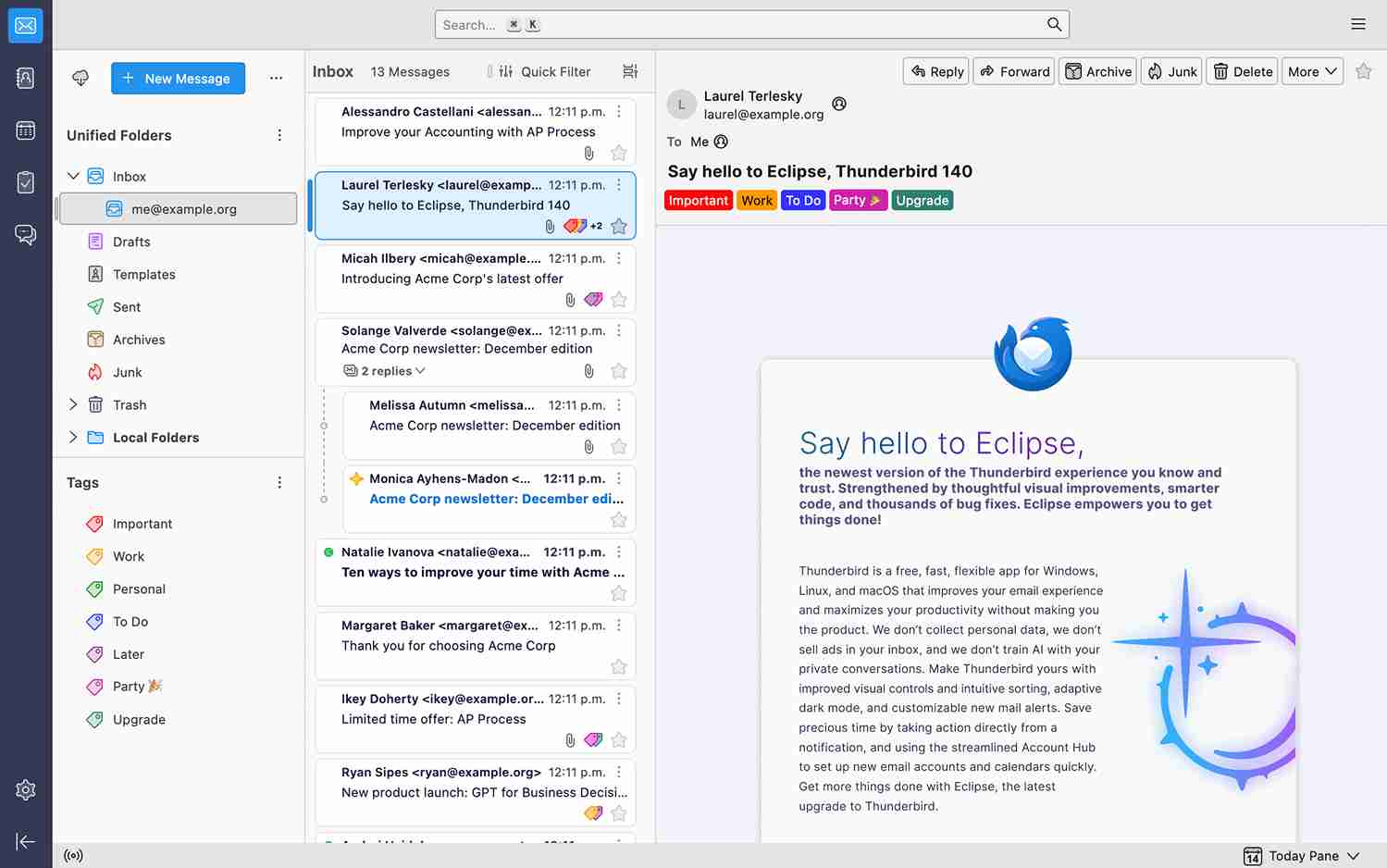Get messages using the cloud download icon

coord(80,79)
